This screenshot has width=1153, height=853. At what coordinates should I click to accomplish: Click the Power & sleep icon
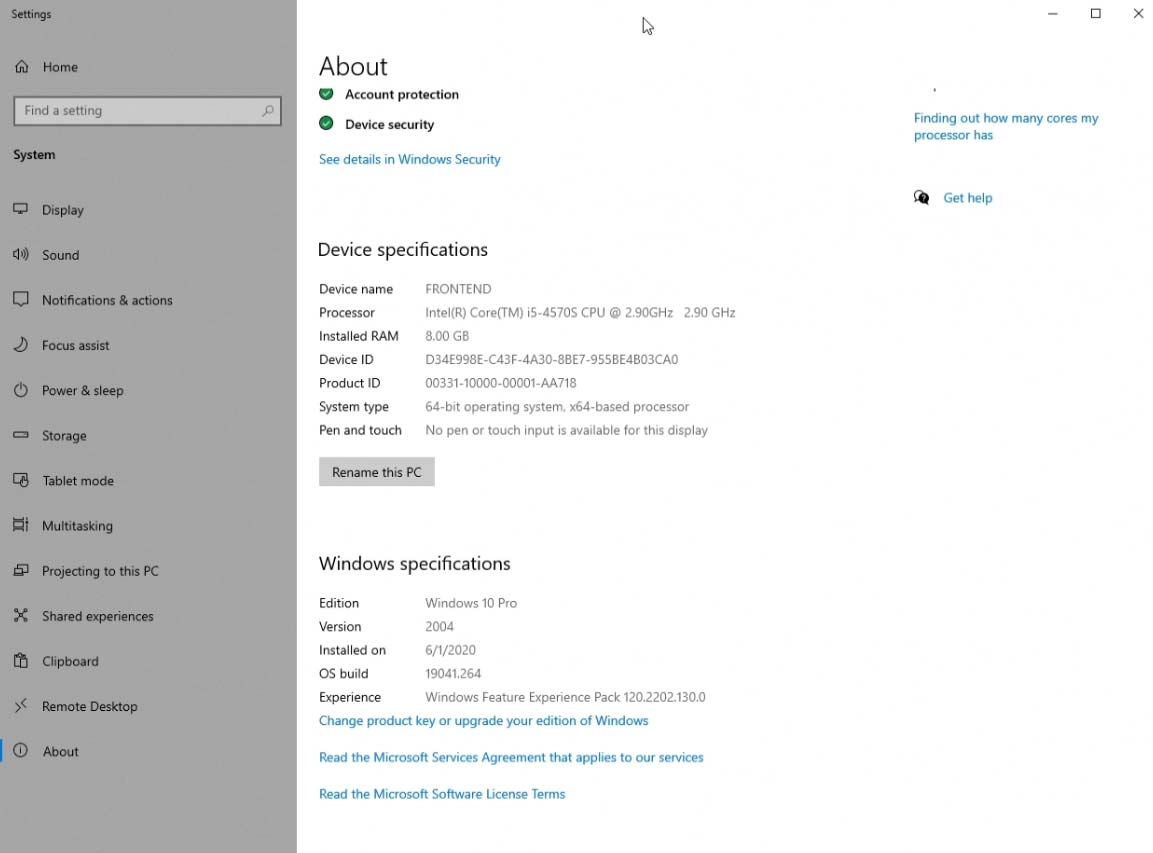point(21,390)
